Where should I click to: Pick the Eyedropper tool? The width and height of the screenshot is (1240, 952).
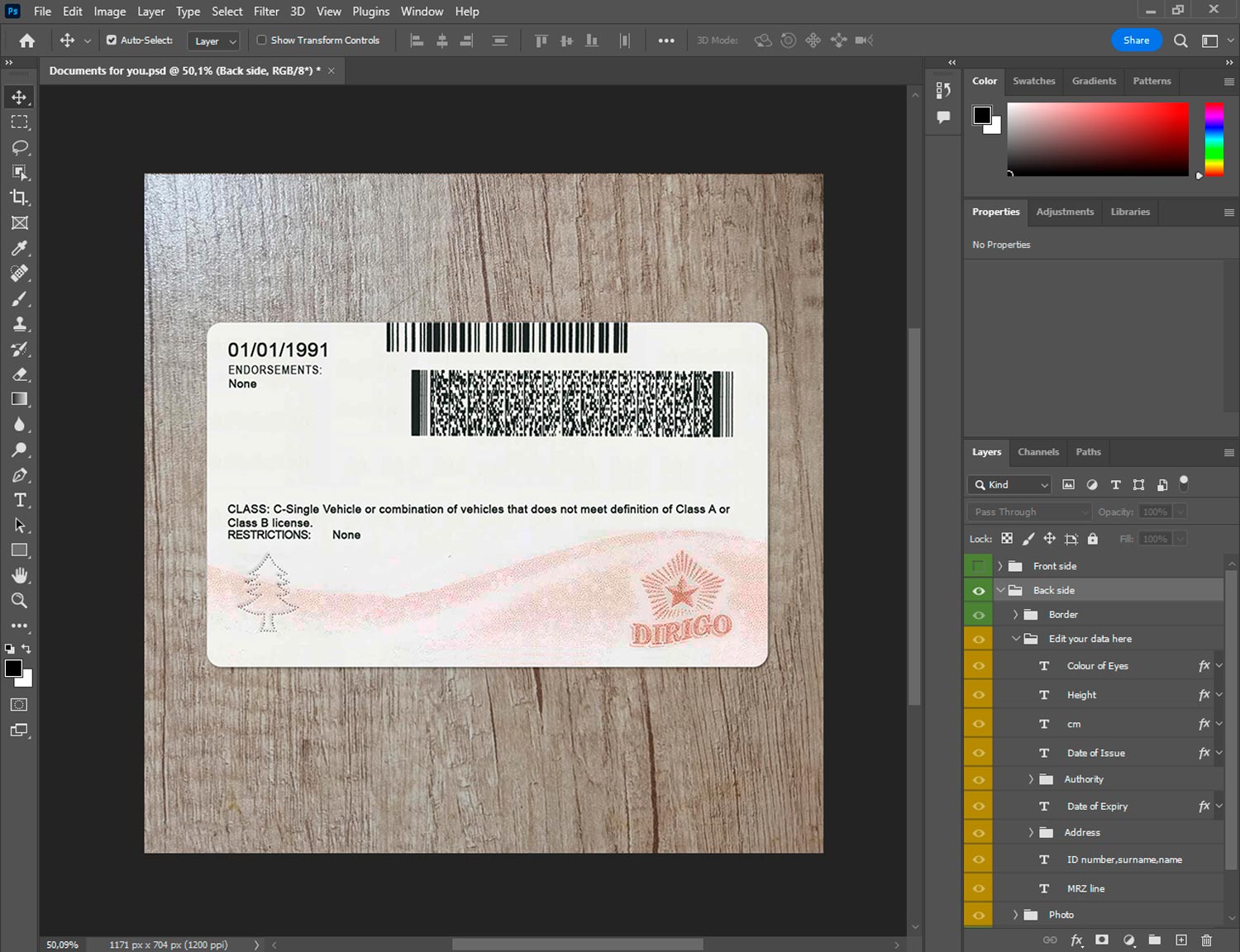tap(20, 248)
